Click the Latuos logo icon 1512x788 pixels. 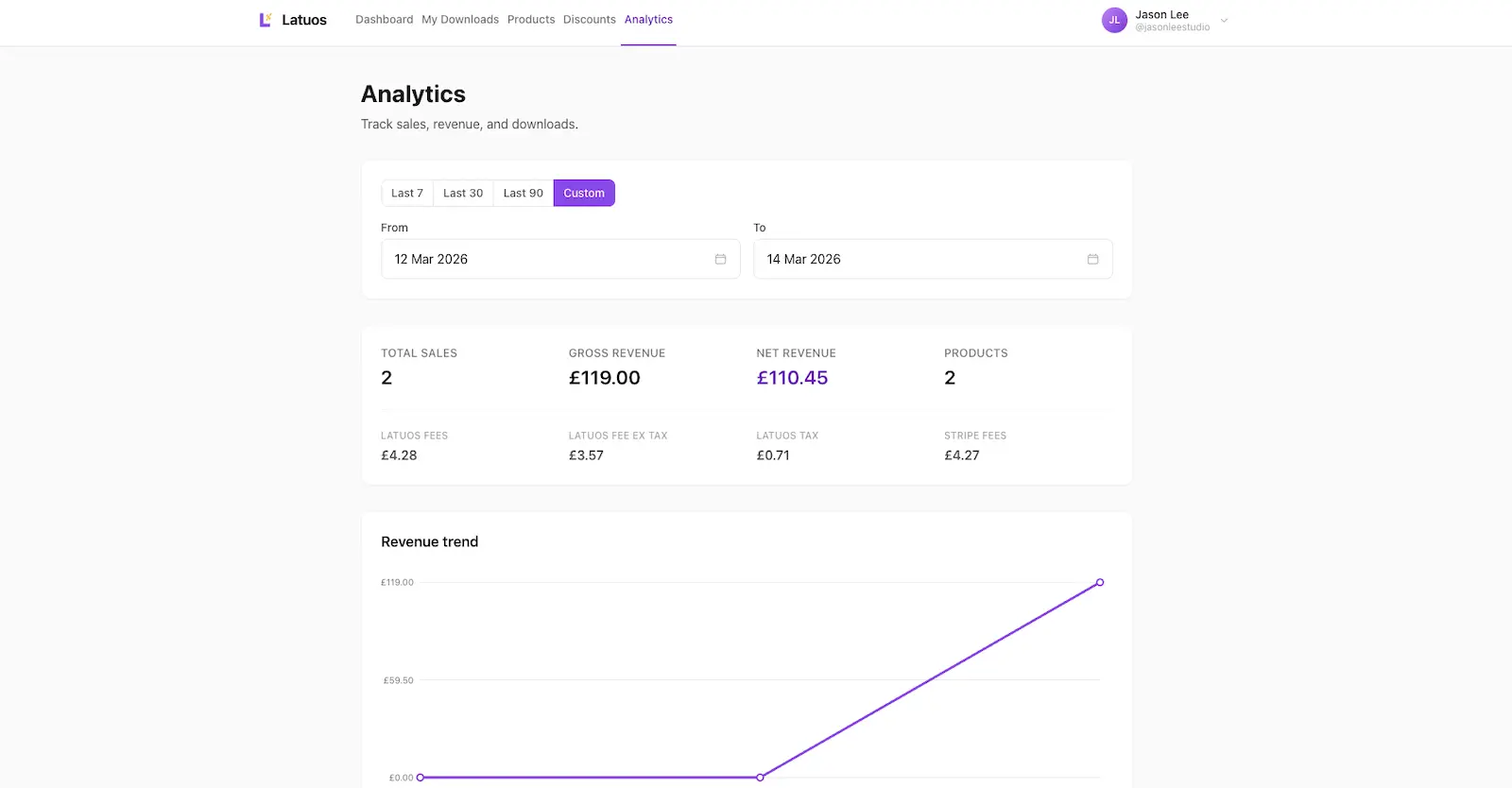(x=266, y=20)
